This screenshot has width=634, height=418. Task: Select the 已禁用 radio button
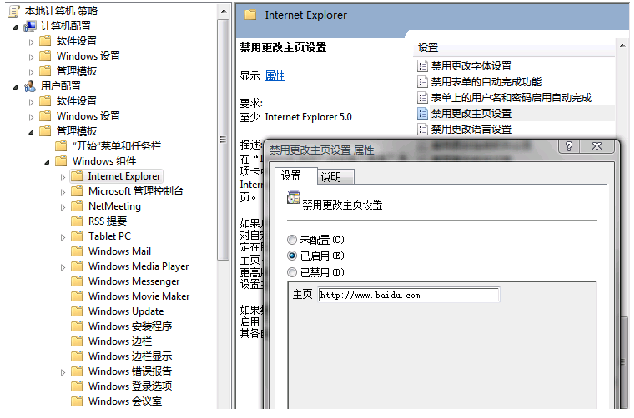click(x=292, y=272)
